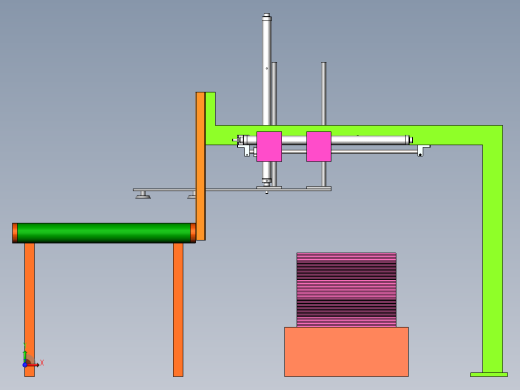Click the red X axis of triad
The height and width of the screenshot is (390, 520).
[x=33, y=365]
